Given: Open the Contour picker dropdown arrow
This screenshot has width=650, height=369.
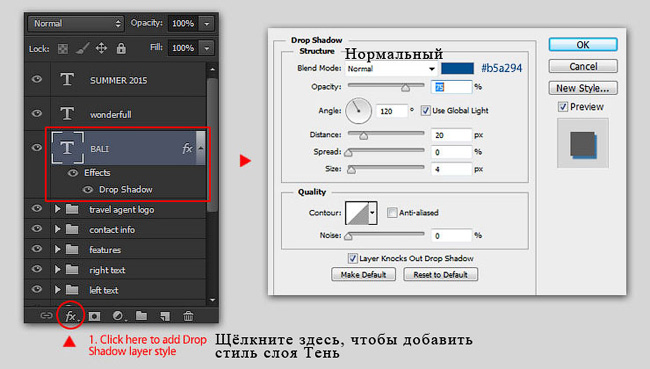Looking at the screenshot, I should click(x=372, y=213).
